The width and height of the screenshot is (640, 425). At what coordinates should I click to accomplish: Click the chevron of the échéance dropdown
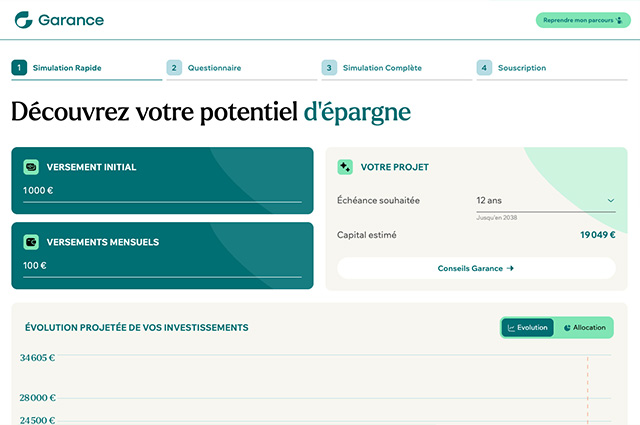coord(611,200)
